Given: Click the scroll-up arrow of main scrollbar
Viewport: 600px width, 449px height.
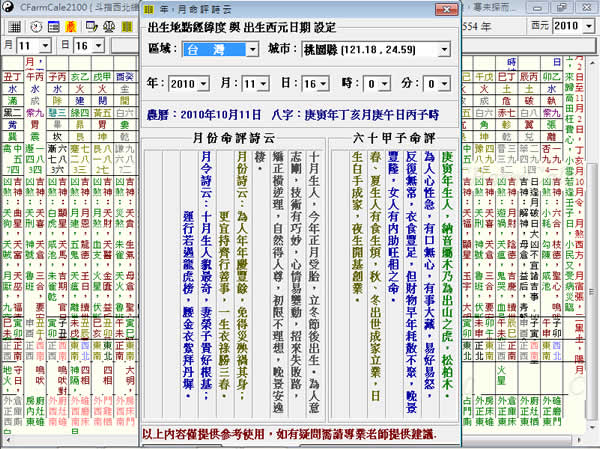Looking at the screenshot, I should pyautogui.click(x=592, y=62).
